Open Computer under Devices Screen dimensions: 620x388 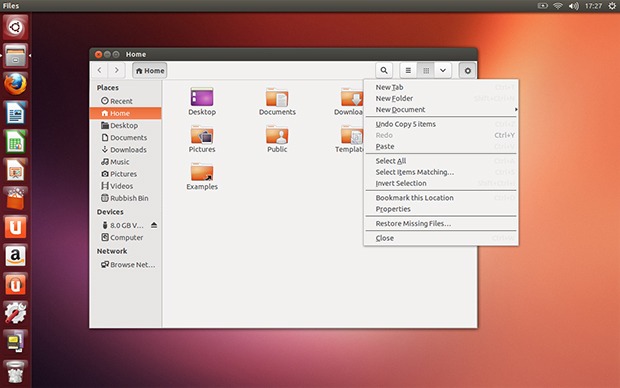click(x=125, y=237)
